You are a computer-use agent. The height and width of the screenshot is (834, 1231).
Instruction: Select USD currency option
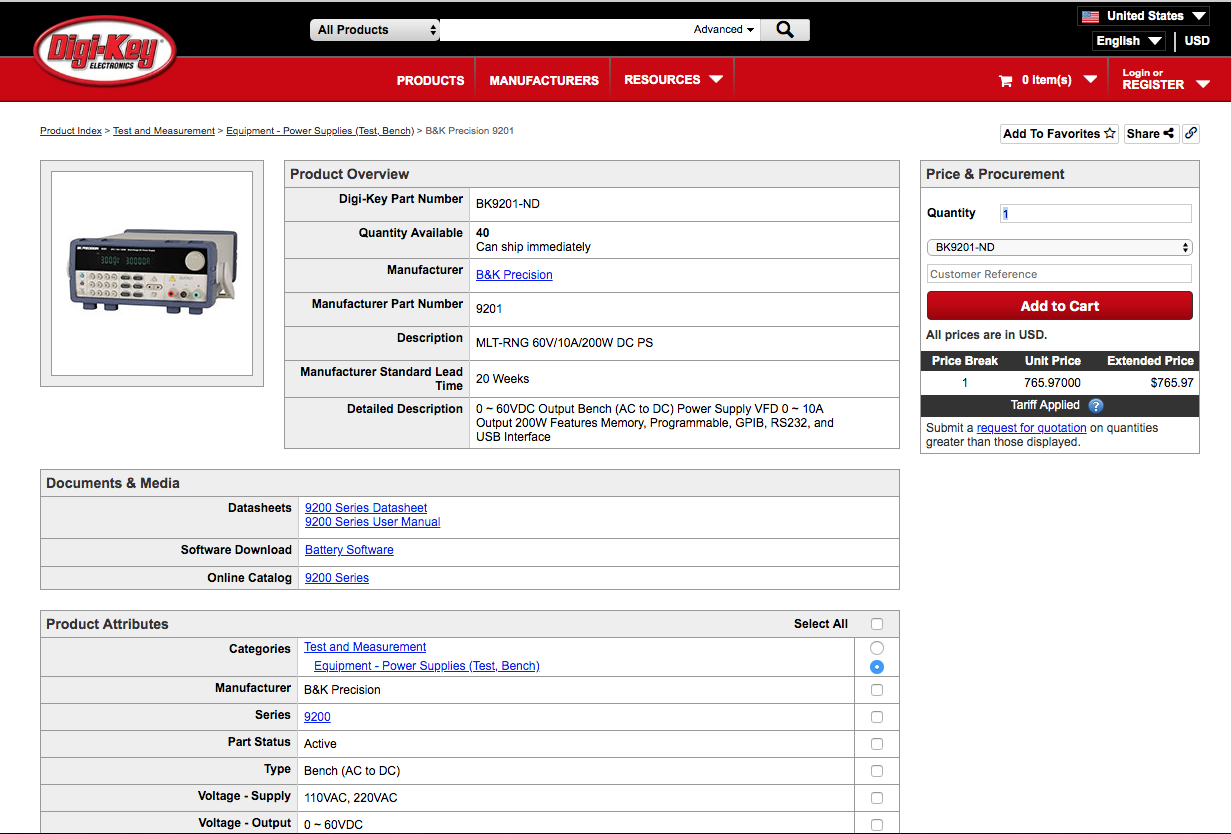(x=1197, y=41)
